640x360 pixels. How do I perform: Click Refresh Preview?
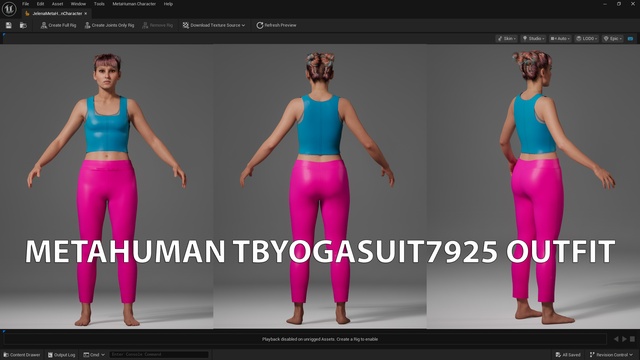276,25
